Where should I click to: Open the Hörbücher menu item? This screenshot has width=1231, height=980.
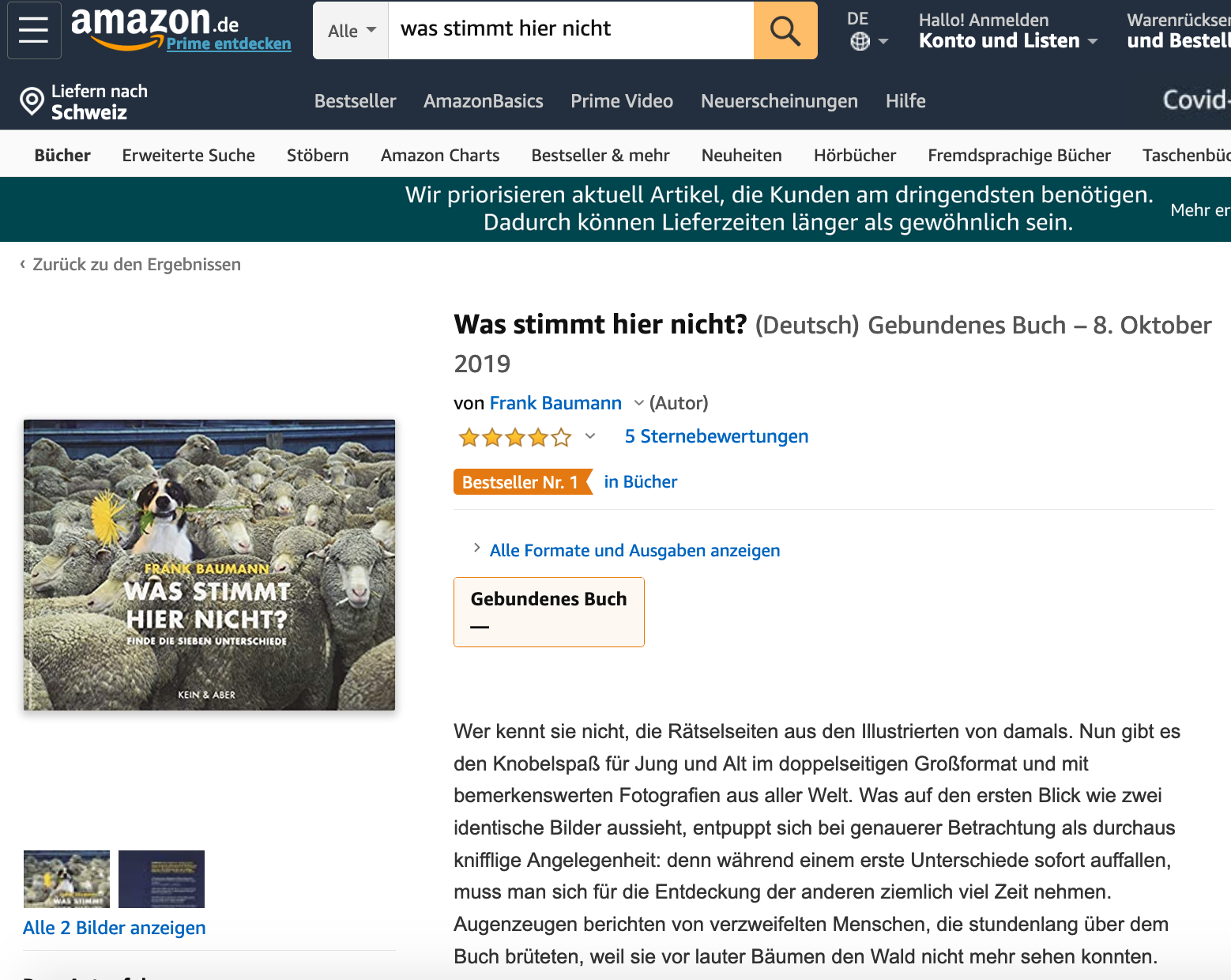pyautogui.click(x=855, y=155)
